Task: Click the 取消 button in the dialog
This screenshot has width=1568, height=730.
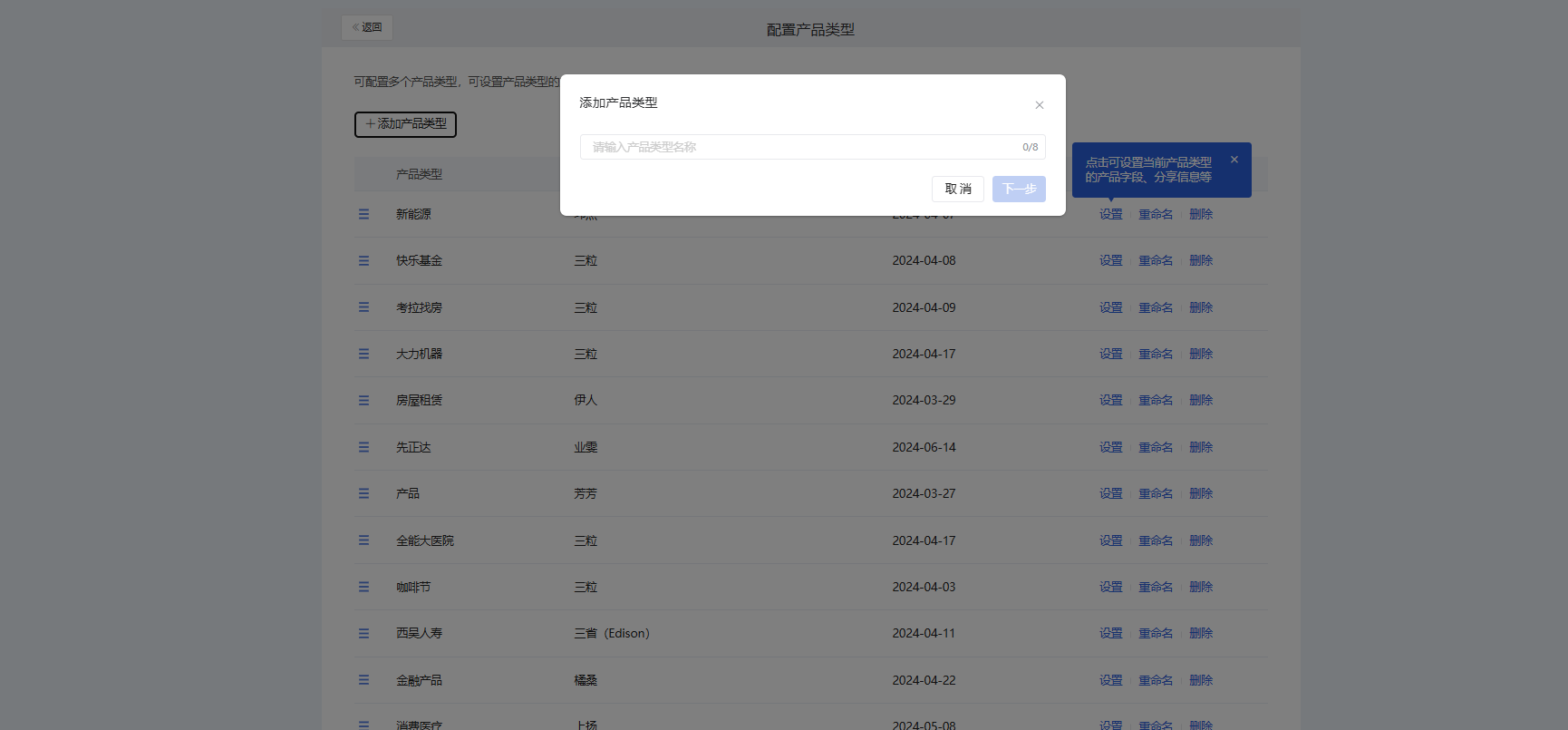Action: (x=958, y=189)
